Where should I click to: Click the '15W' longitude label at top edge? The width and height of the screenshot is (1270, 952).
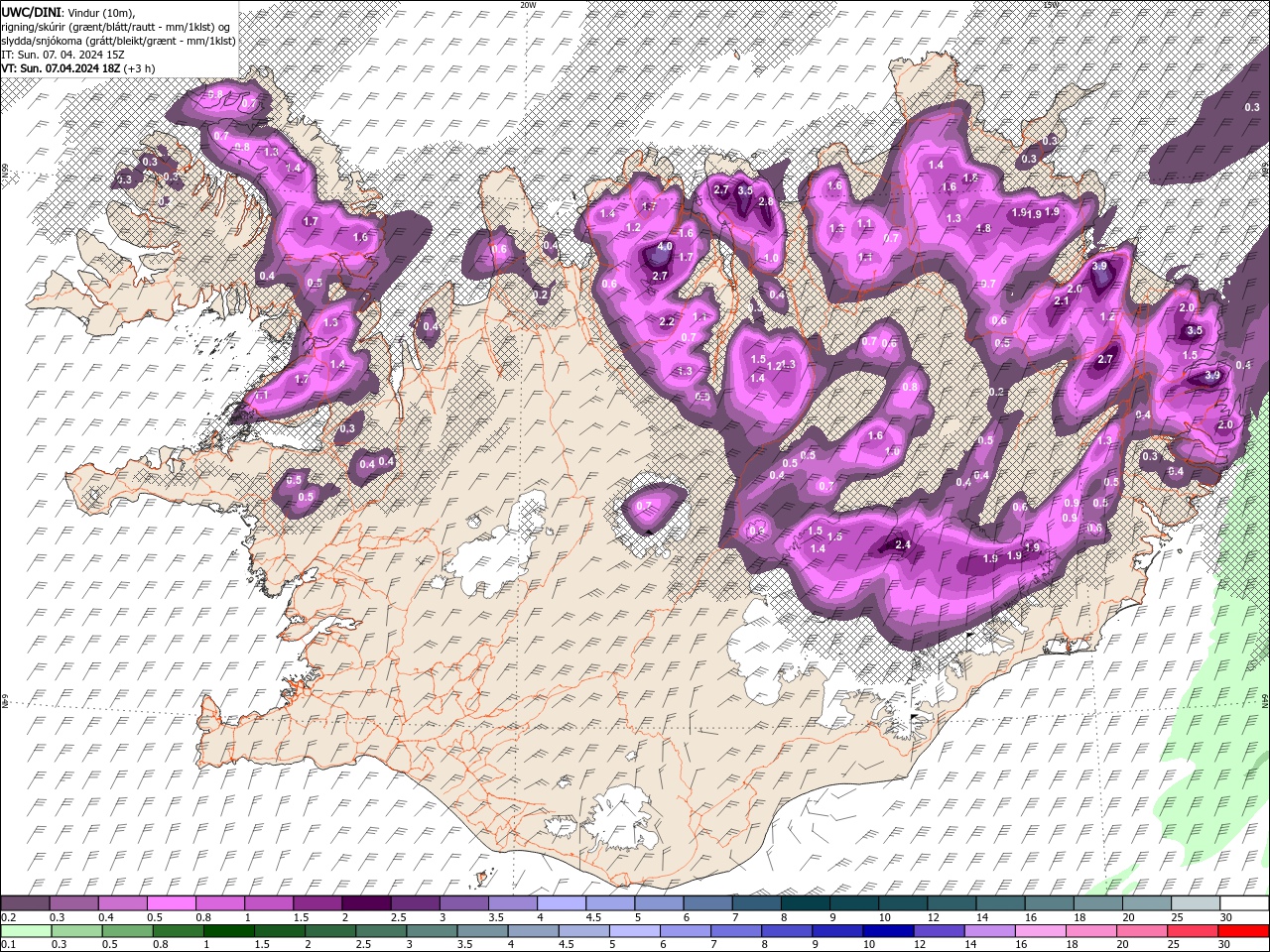coord(1051,4)
